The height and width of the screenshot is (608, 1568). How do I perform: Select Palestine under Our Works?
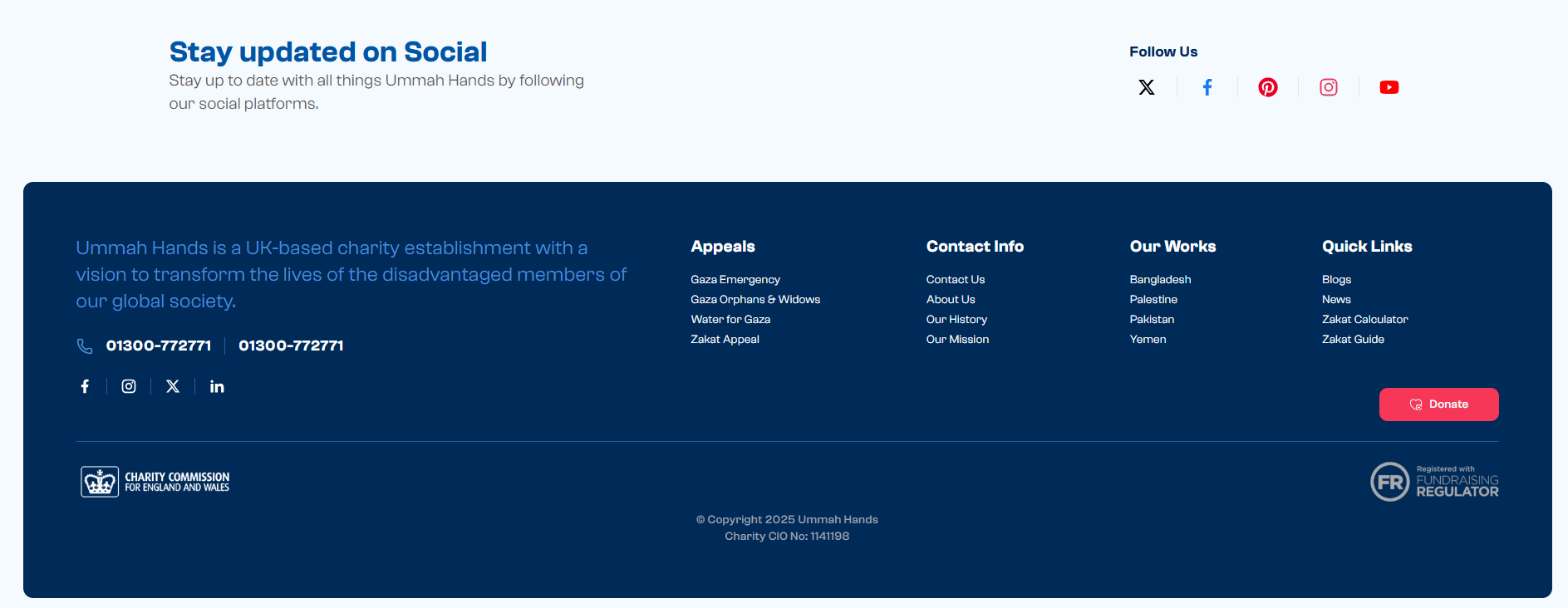click(1153, 300)
